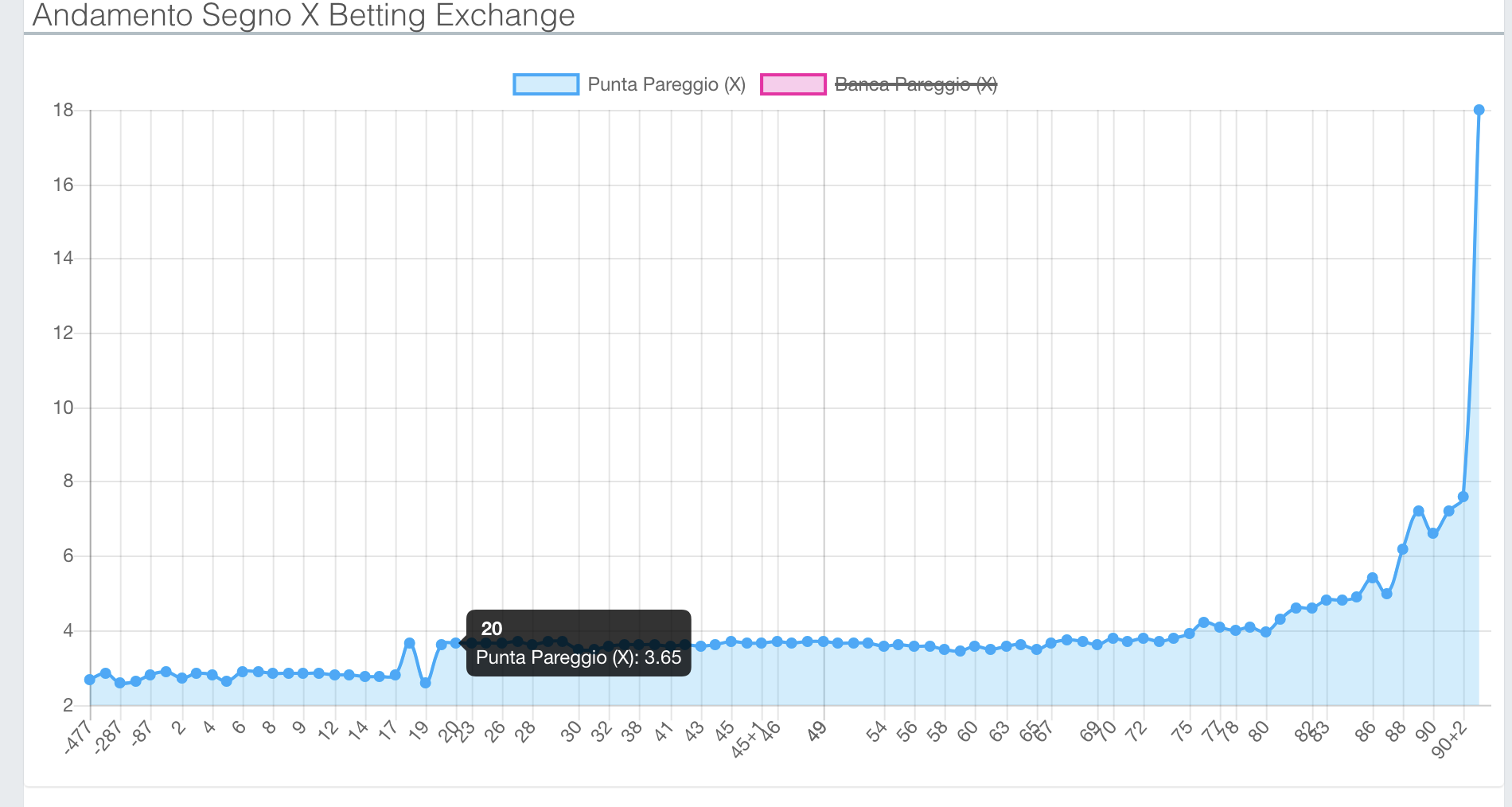Click the Andamento Segno X Betting Exchange title
This screenshot has width=1512, height=807.
[303, 15]
